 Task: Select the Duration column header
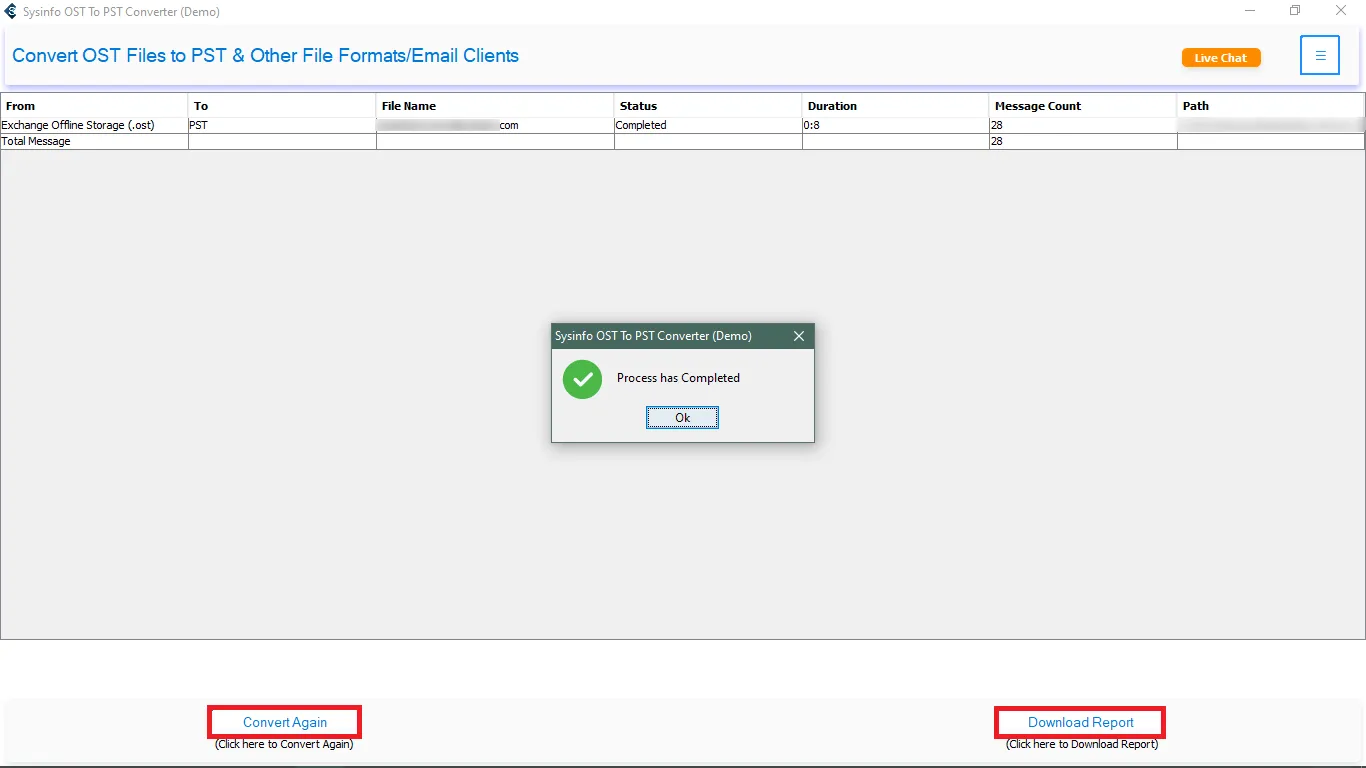click(895, 106)
